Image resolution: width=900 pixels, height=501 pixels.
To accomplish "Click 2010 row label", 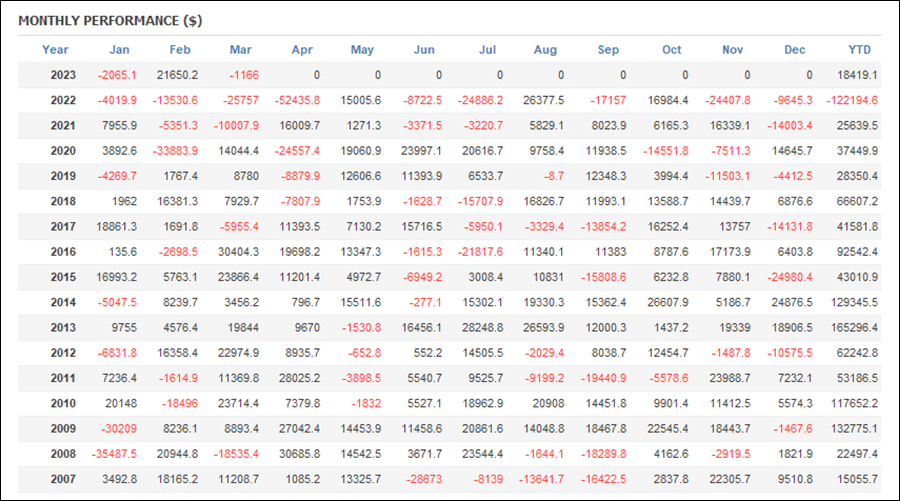I will point(63,403).
